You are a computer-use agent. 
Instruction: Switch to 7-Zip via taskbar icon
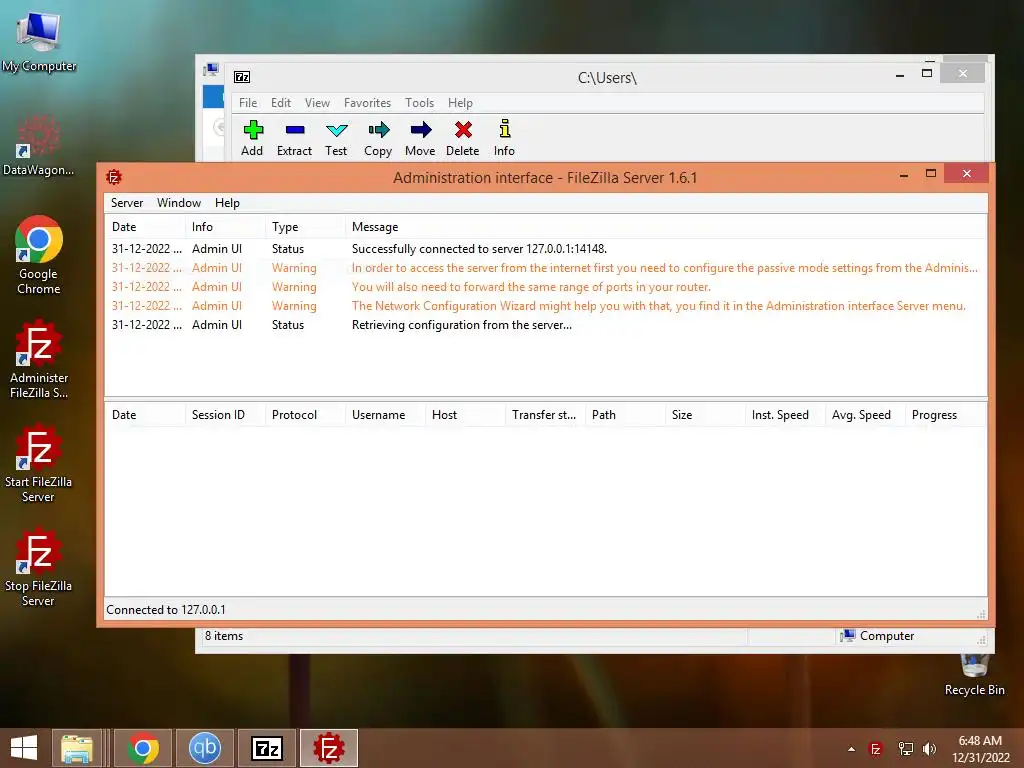[x=267, y=748]
